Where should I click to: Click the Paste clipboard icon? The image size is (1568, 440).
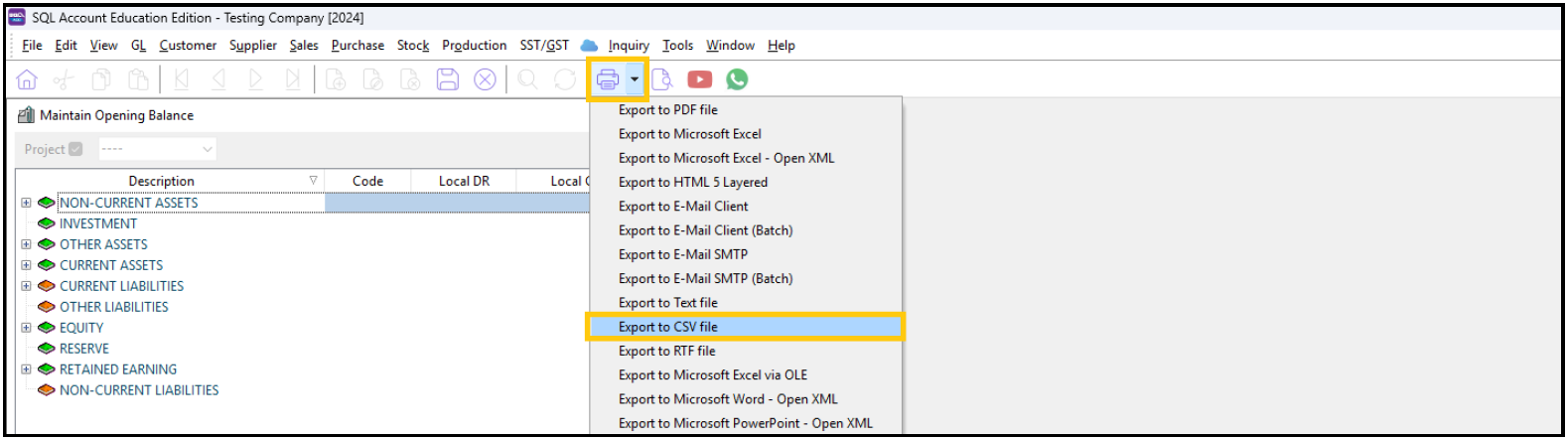tap(138, 79)
